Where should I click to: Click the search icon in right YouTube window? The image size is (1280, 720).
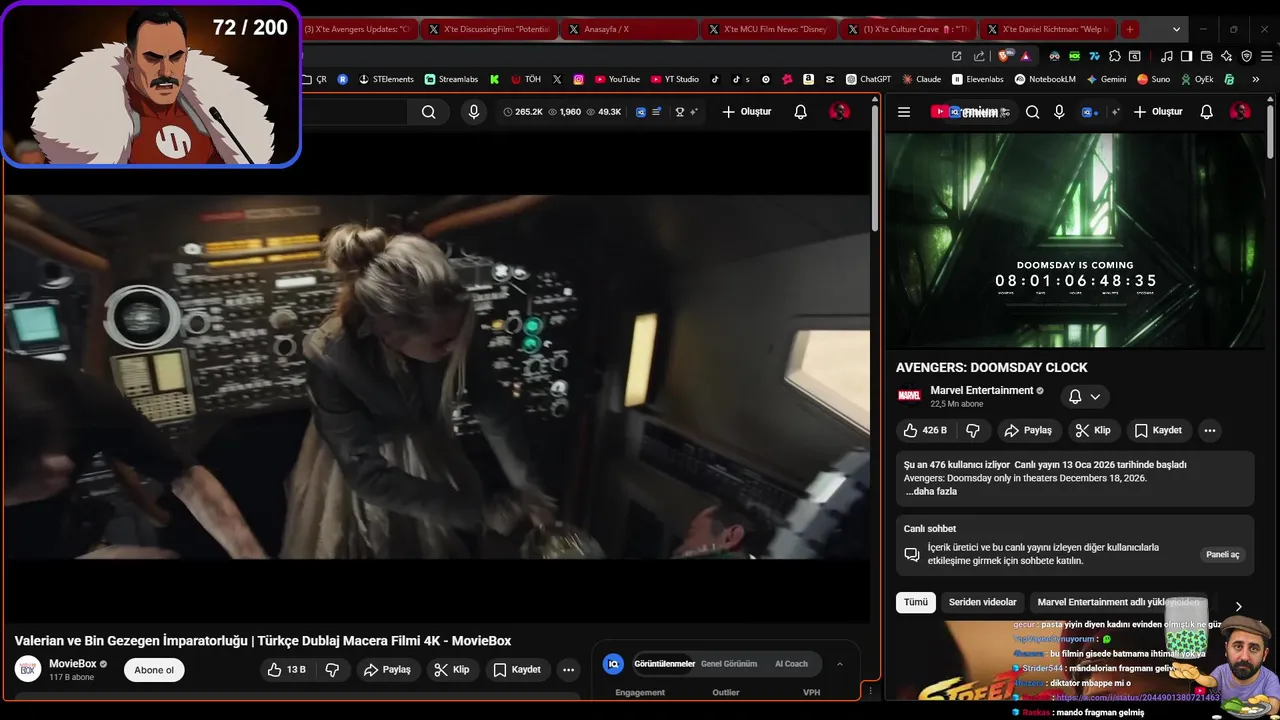click(x=1032, y=112)
